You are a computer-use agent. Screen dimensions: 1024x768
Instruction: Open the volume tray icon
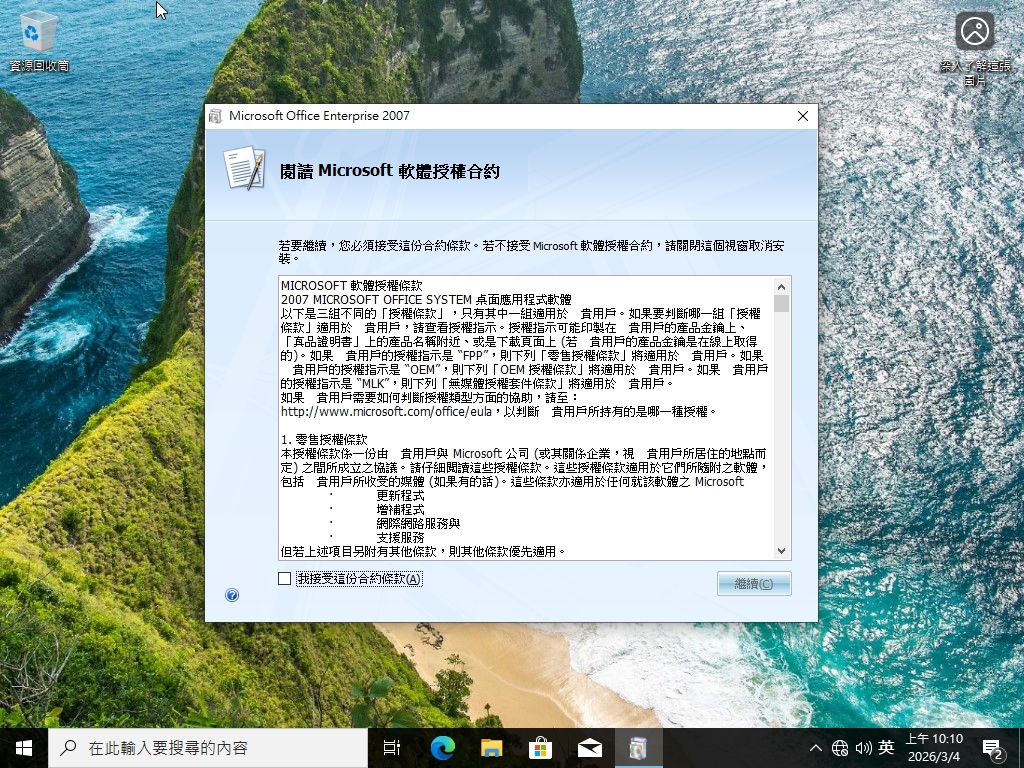863,748
